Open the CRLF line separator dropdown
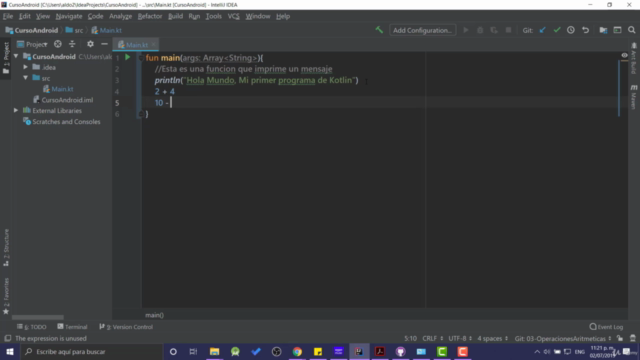Viewport: 640px width, 360px height. pos(433,338)
